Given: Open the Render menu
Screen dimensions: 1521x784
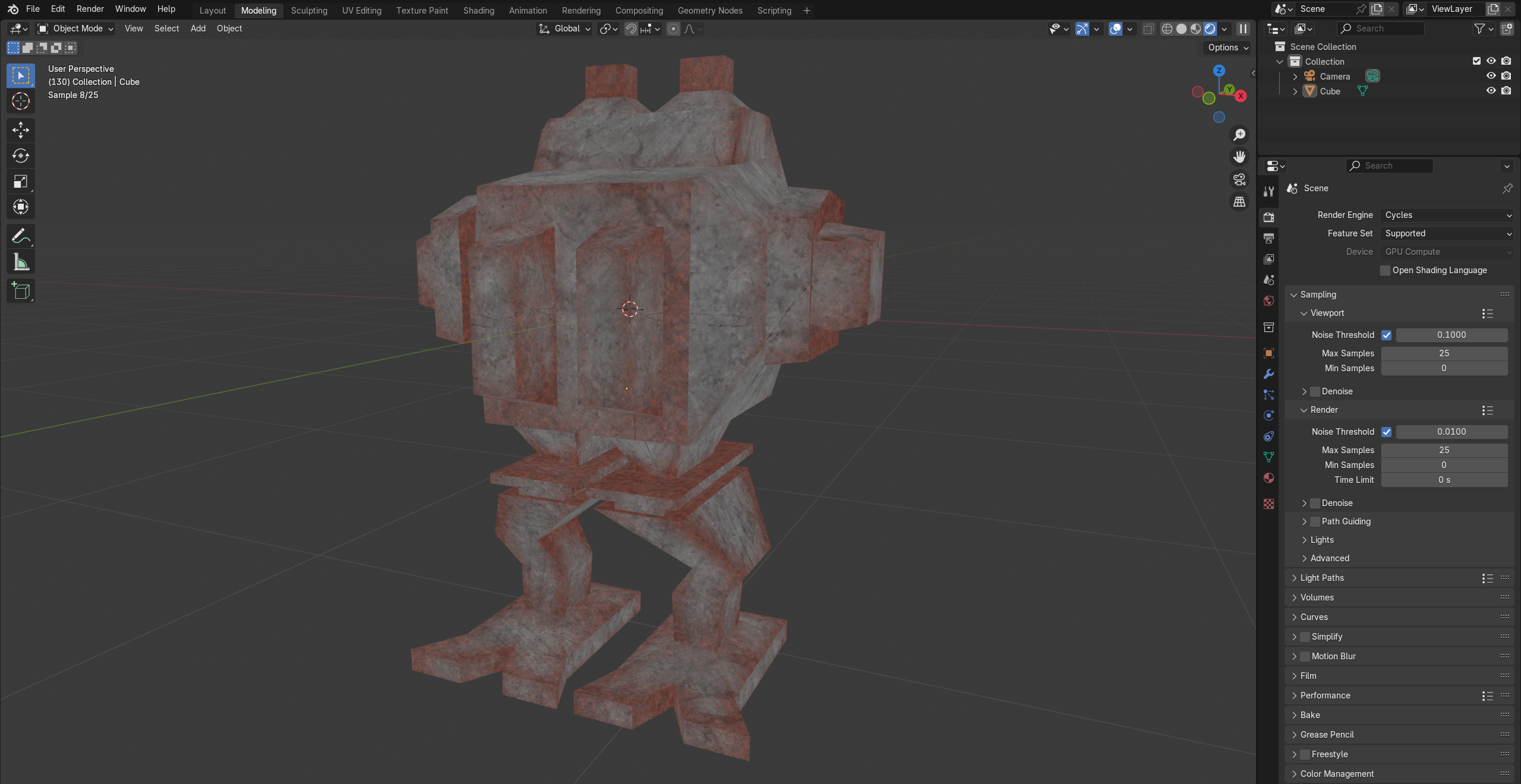Looking at the screenshot, I should 90,9.
